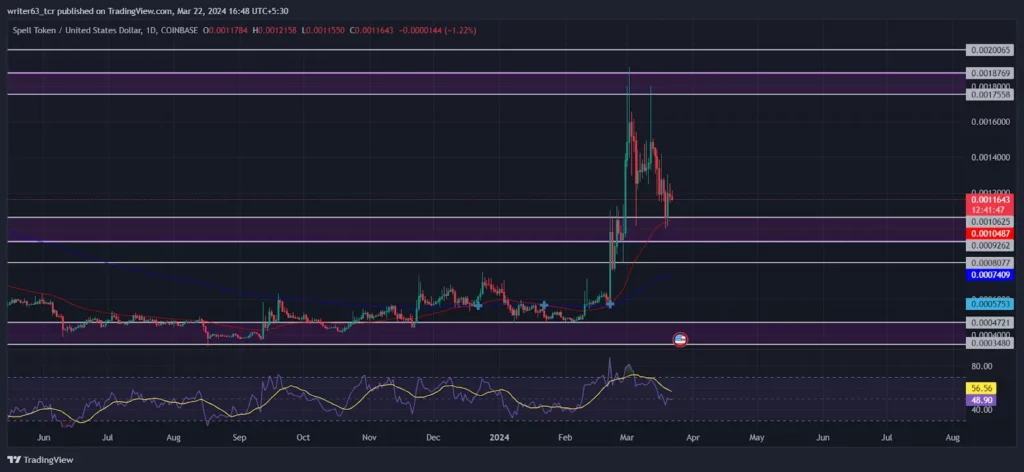Click the yellow RSI average label 56.56

coord(982,388)
